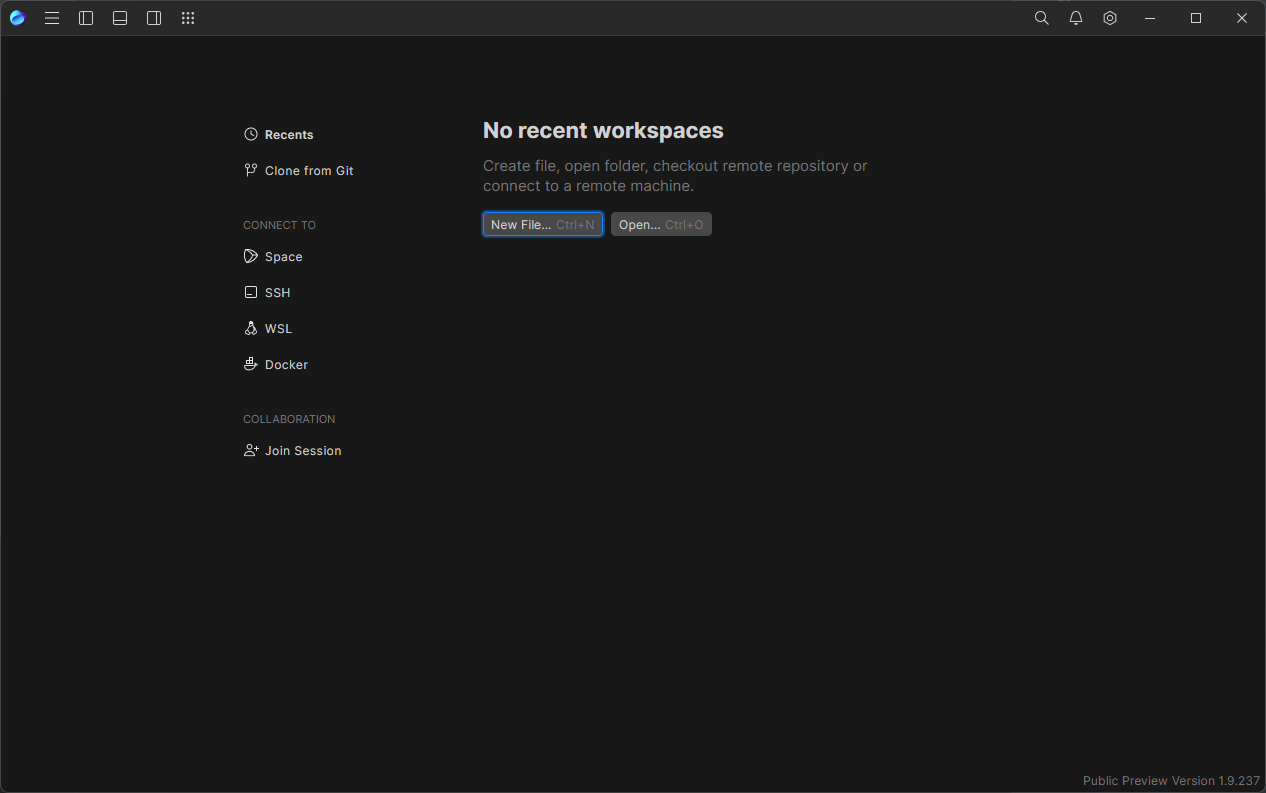
Task: Choose Clone from Git
Action: [299, 171]
